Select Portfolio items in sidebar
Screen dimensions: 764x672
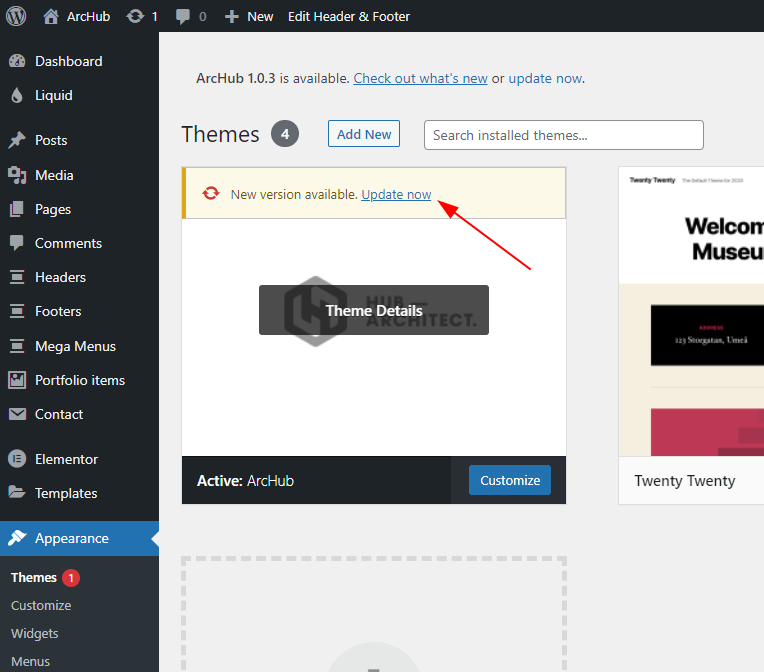click(x=79, y=380)
